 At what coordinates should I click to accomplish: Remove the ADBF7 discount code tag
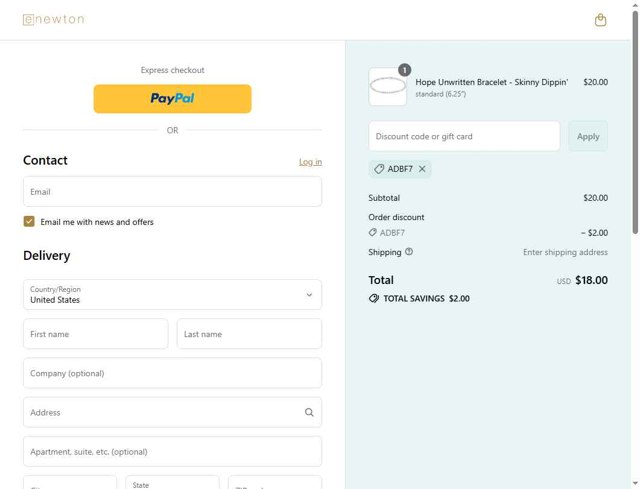click(422, 169)
